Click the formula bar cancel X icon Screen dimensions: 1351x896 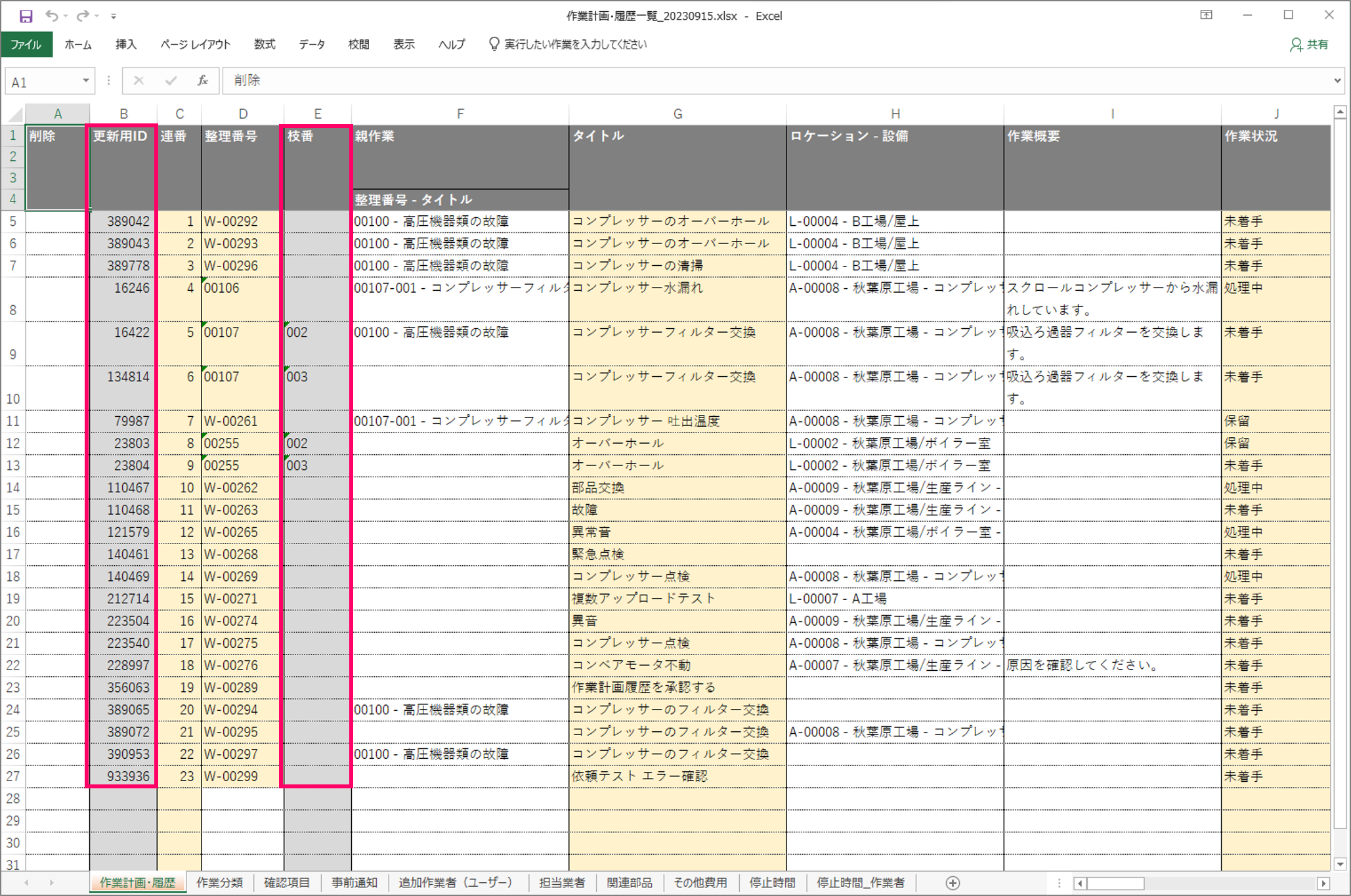point(139,81)
